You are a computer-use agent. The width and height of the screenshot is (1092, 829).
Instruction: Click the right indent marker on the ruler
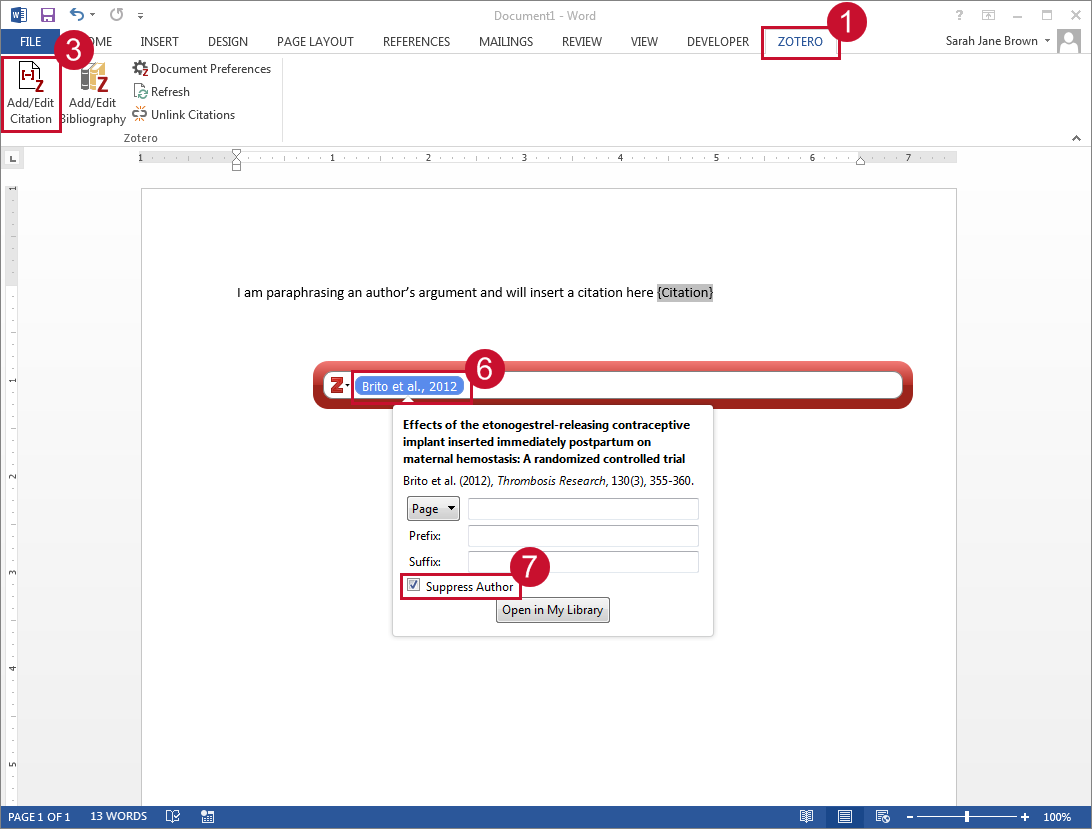tap(861, 161)
